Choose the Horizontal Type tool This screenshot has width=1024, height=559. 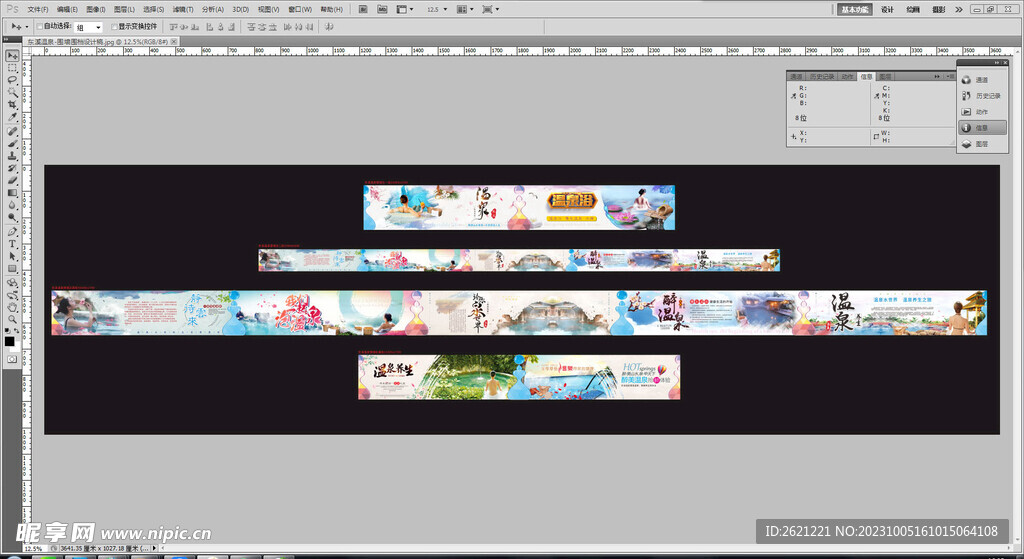(x=12, y=243)
